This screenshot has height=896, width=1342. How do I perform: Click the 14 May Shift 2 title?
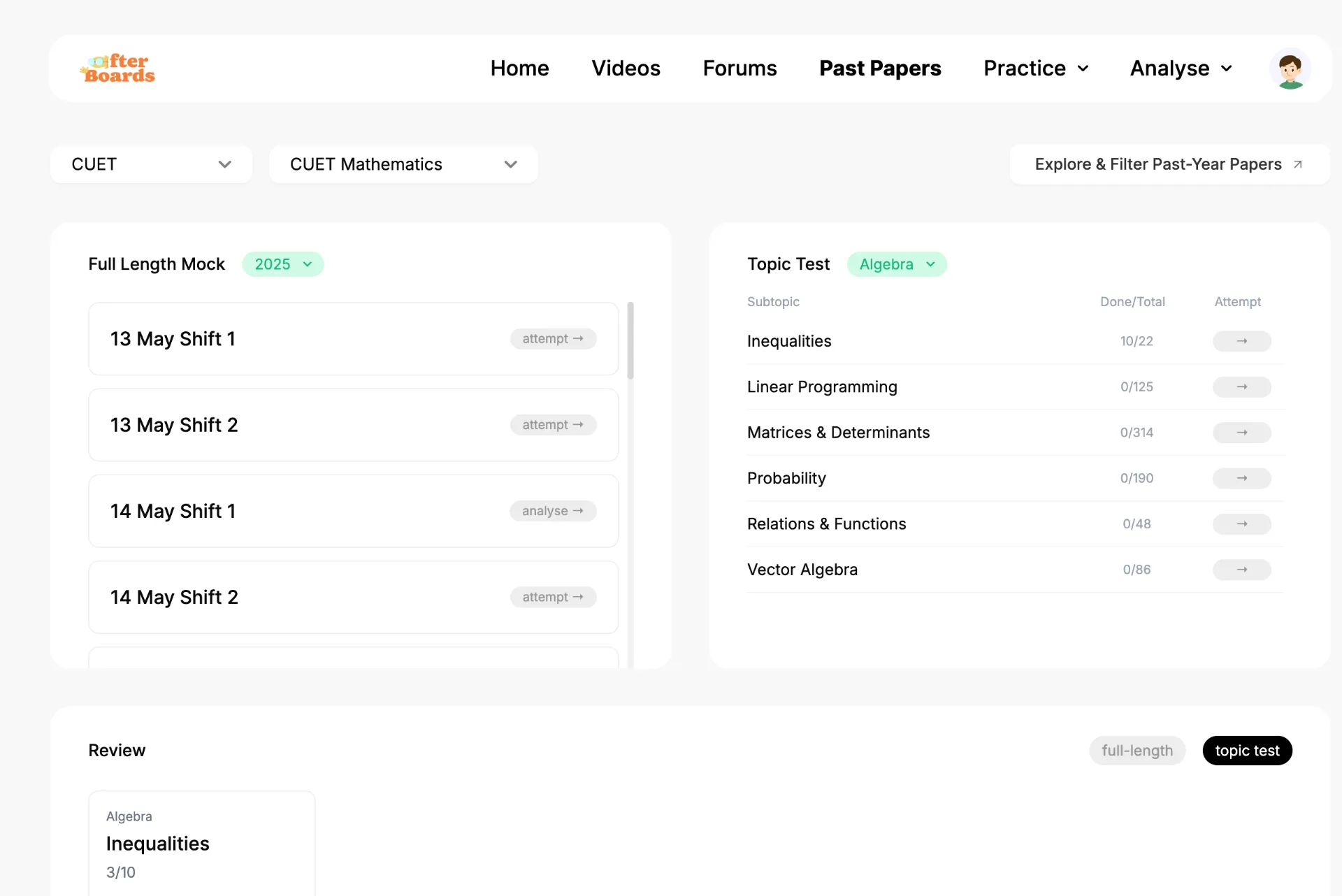coord(174,598)
